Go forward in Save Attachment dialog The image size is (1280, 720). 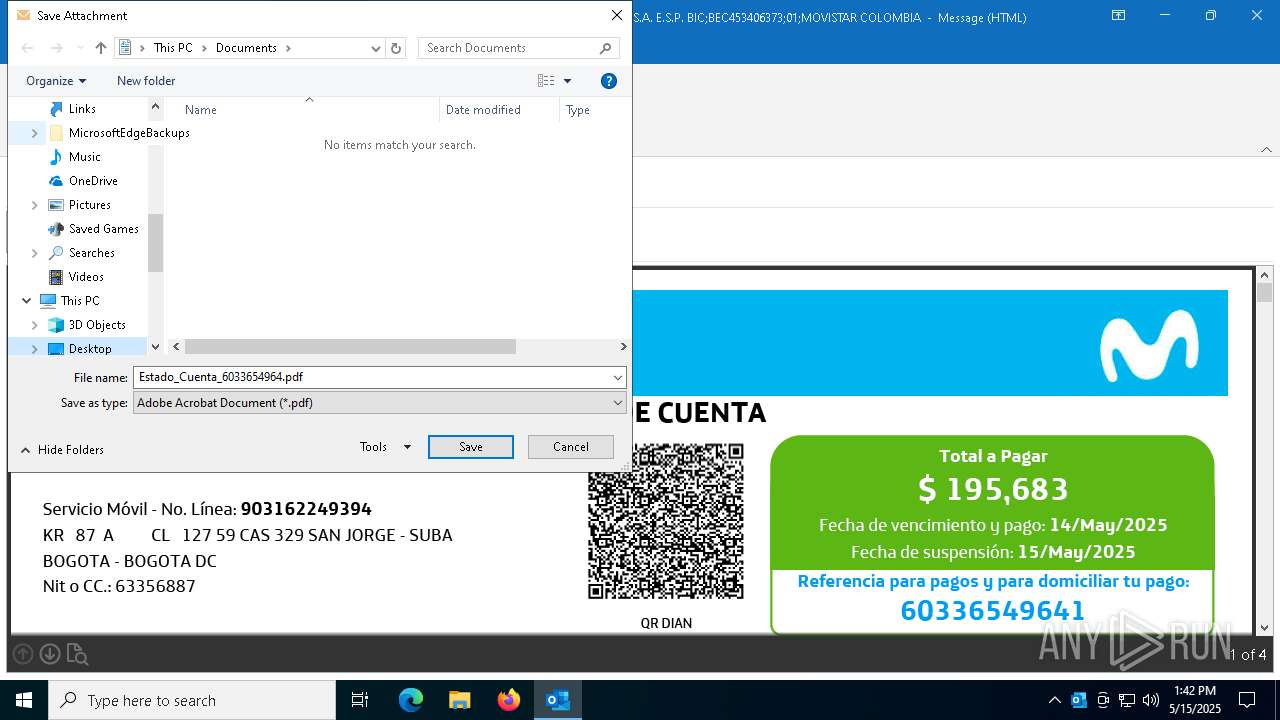pyautogui.click(x=56, y=48)
